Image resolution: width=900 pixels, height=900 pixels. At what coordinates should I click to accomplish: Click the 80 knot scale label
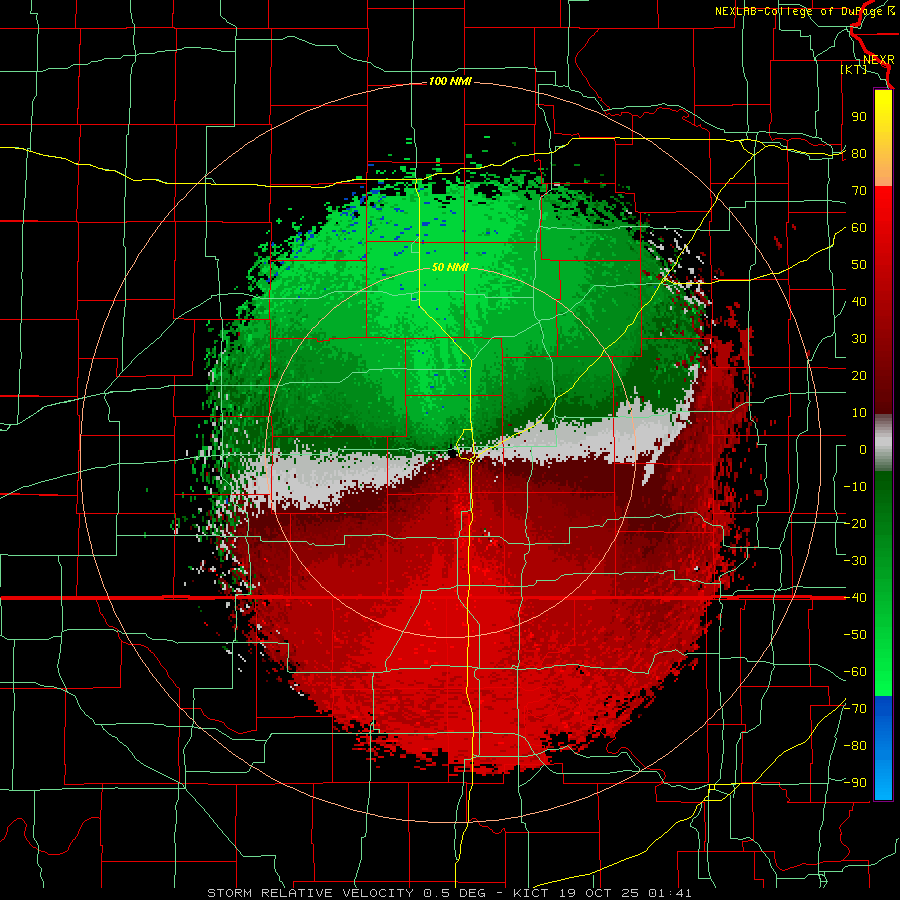click(x=859, y=154)
